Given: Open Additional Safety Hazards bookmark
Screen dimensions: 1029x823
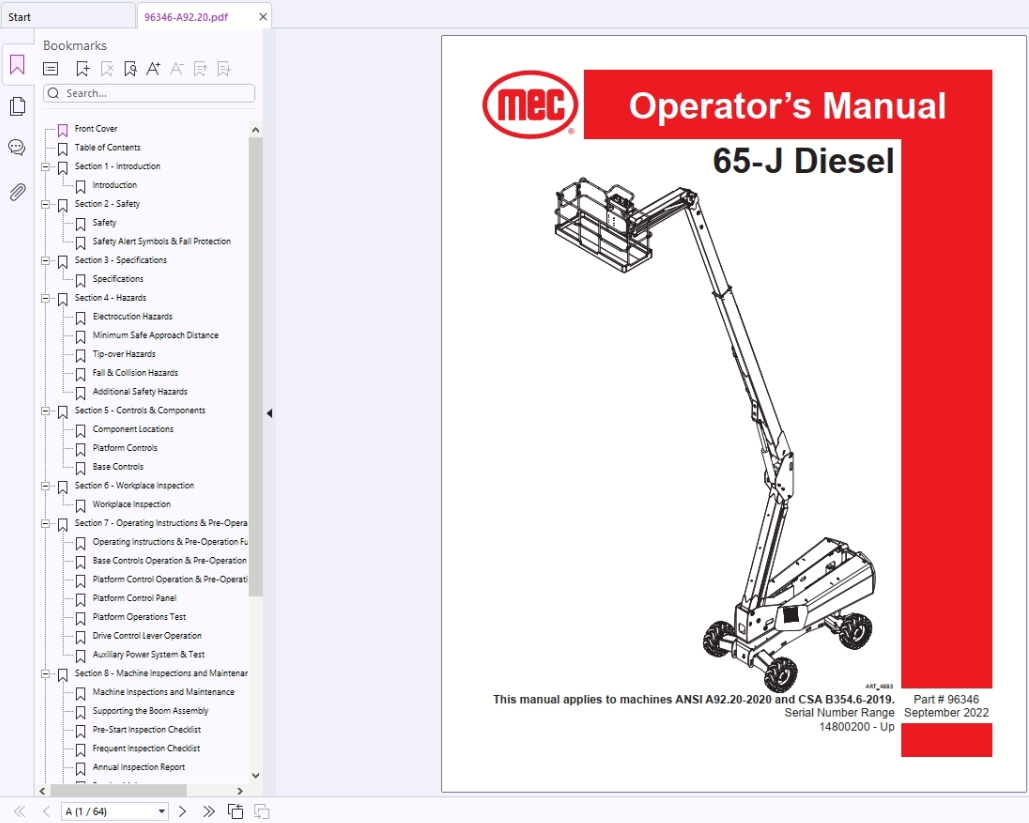Looking at the screenshot, I should pos(140,392).
